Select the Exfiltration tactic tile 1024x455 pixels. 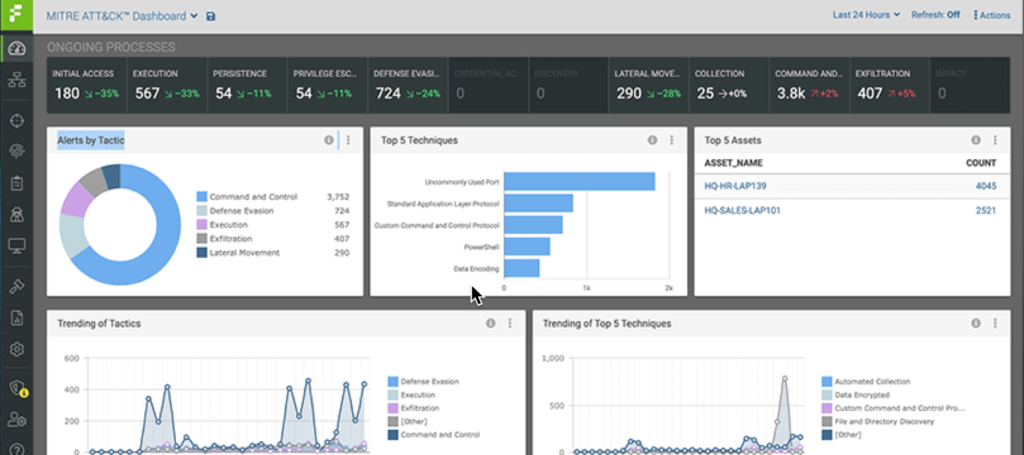(x=889, y=85)
